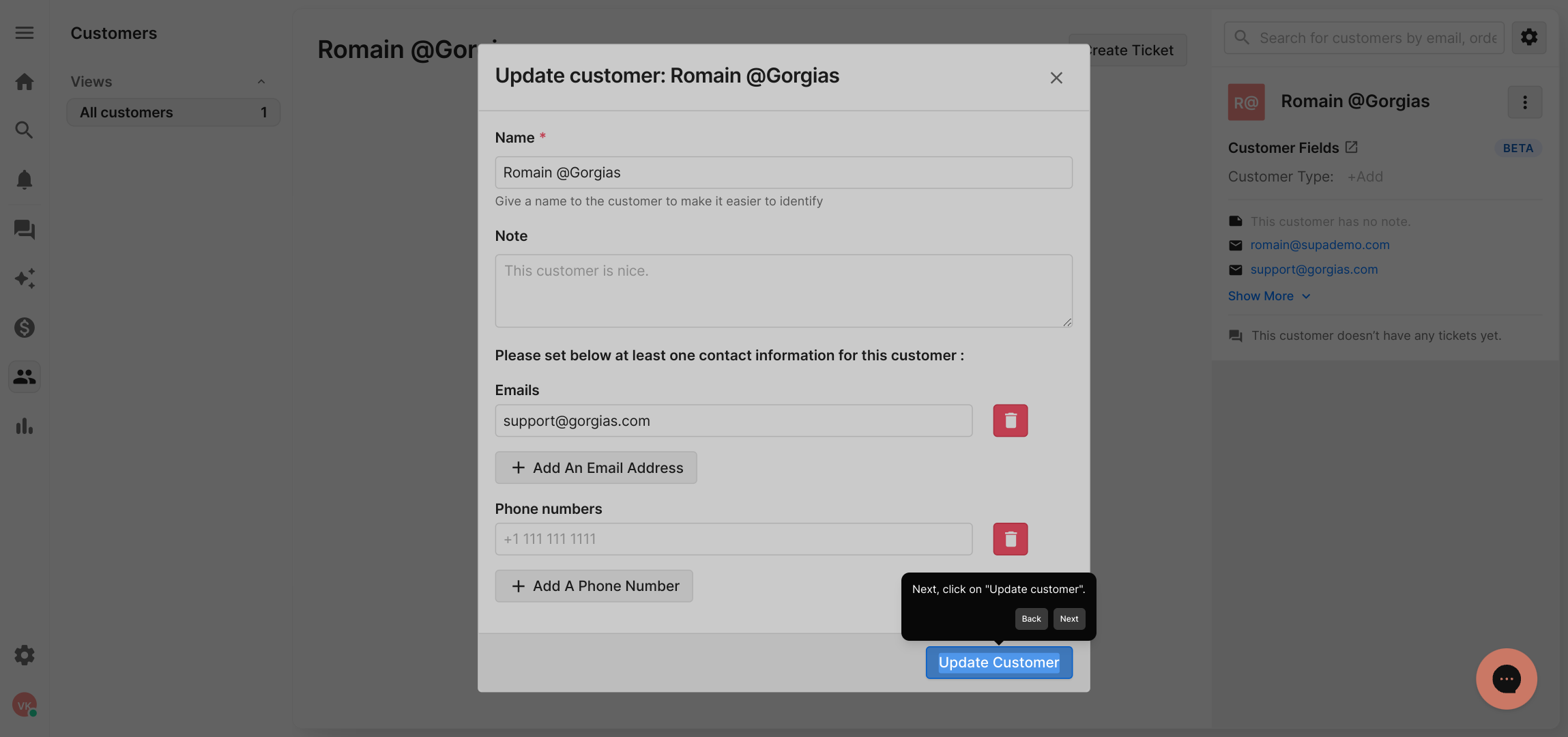Open the chat widget bubble

(1507, 679)
